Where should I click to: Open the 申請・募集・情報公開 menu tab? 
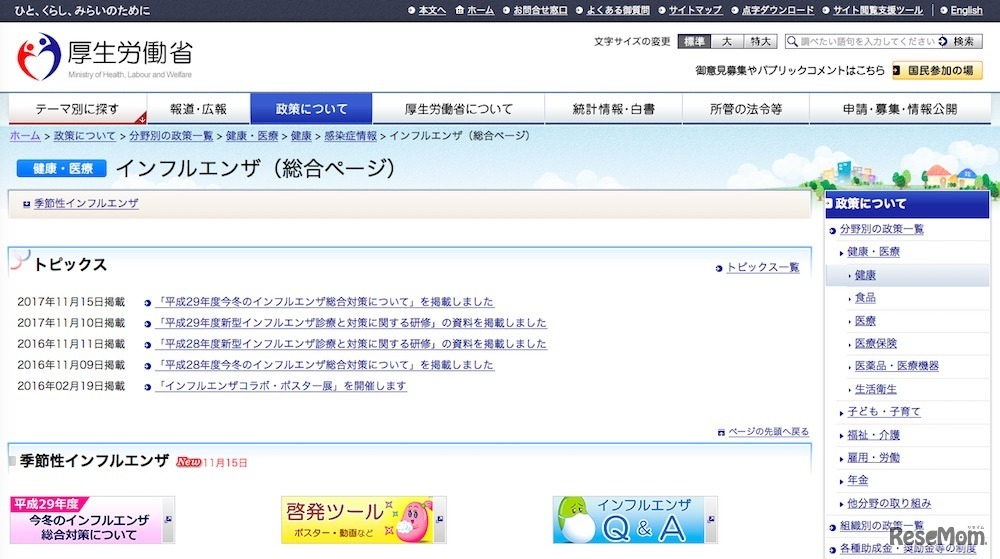tap(900, 109)
